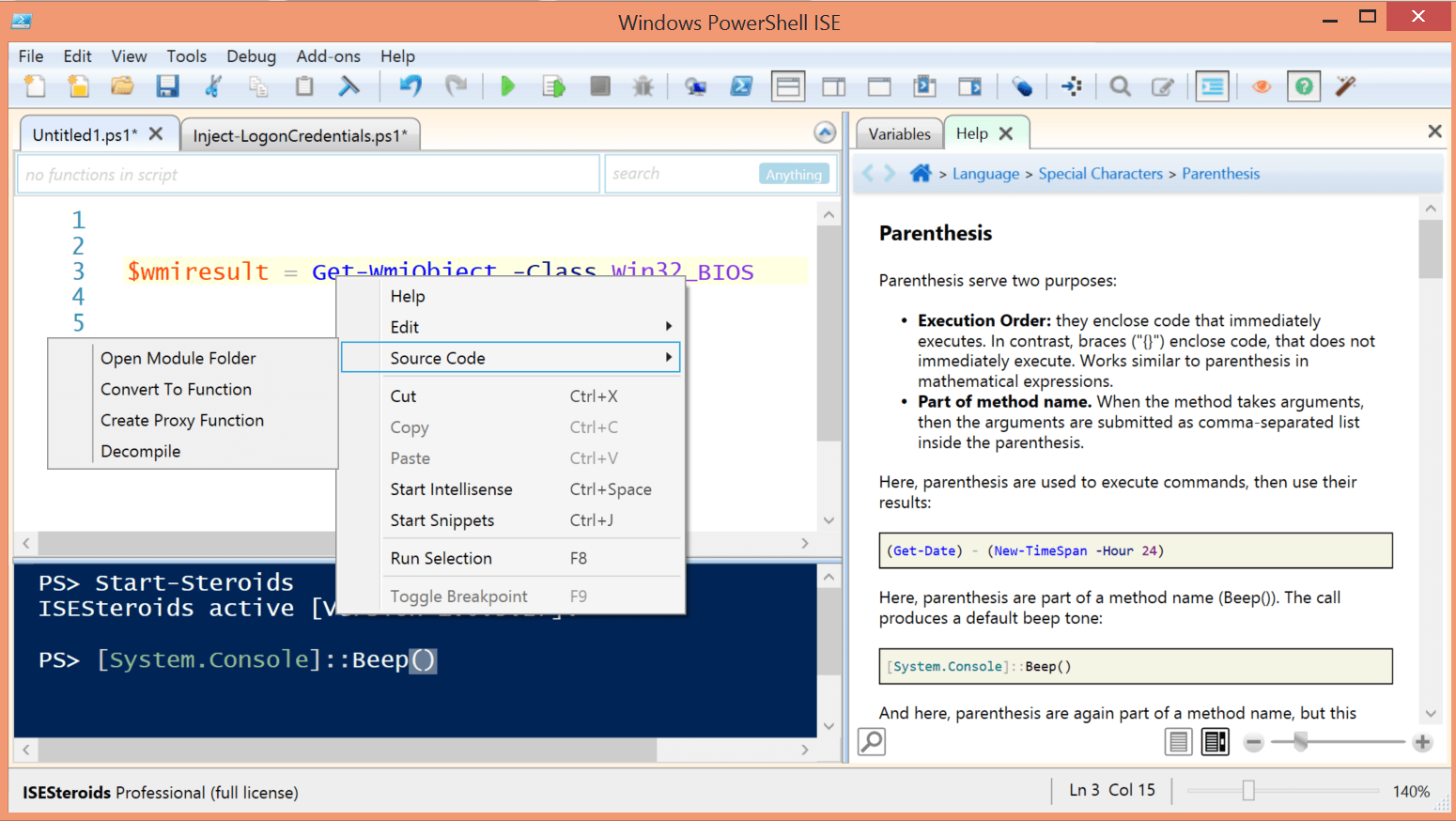Click the second new-script icon with yellow page

coord(78,86)
